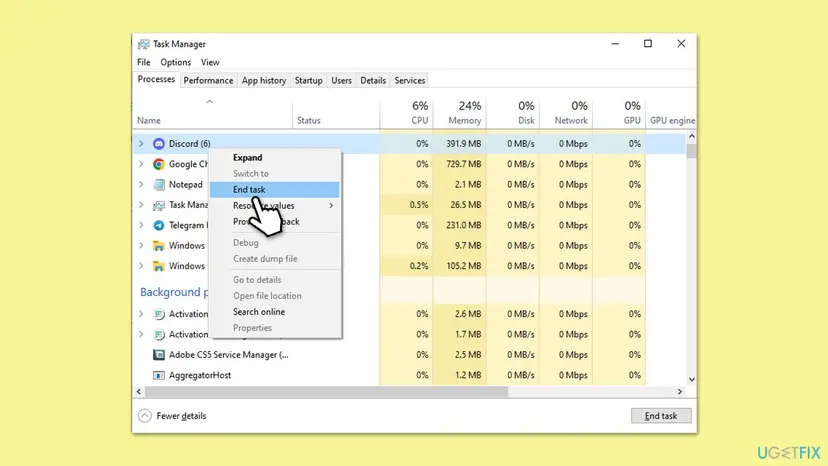Click Google Chrome memory value 729.7 MB
828x466 pixels.
point(464,164)
